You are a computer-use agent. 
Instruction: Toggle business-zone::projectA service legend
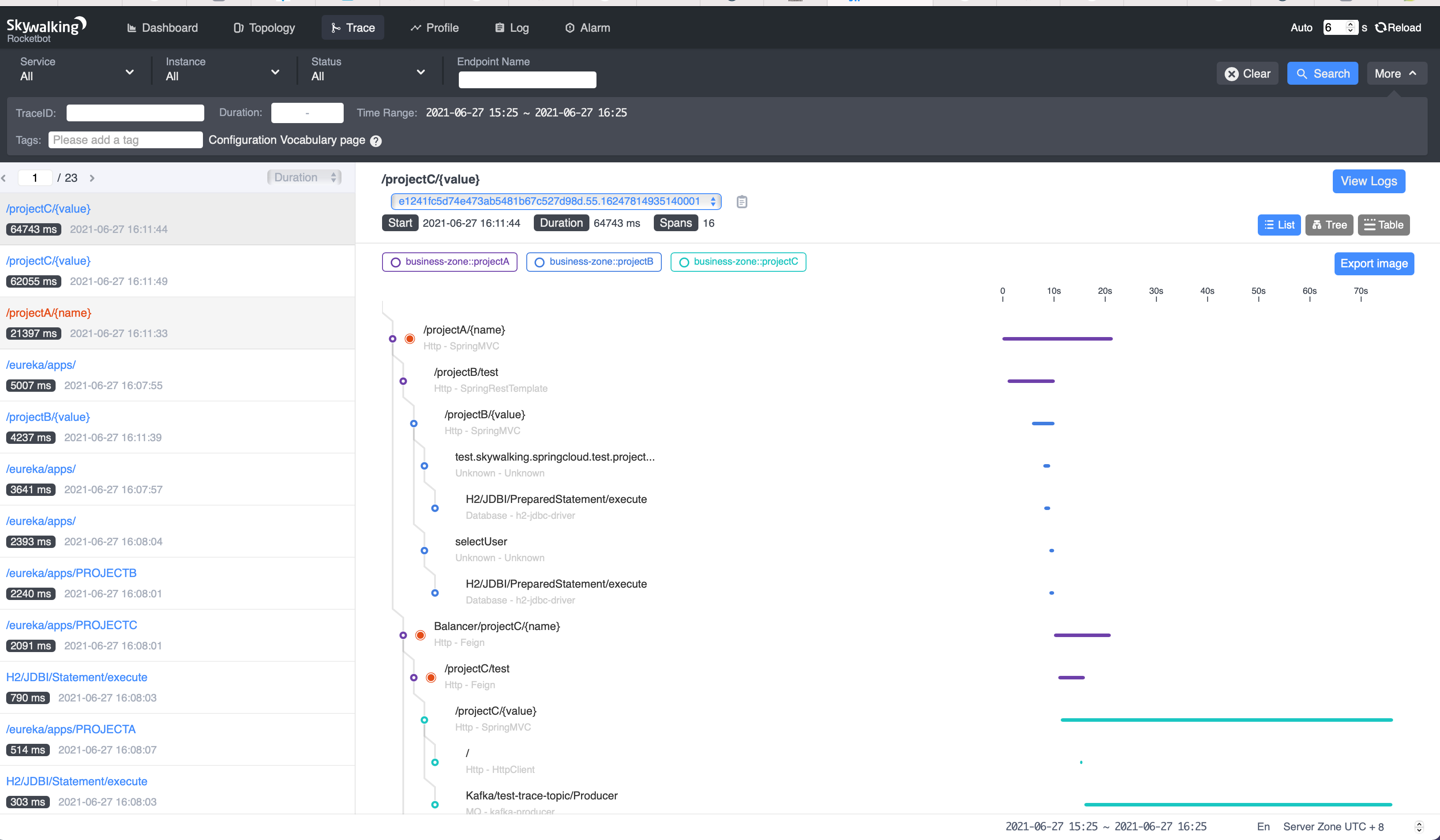pyautogui.click(x=450, y=262)
